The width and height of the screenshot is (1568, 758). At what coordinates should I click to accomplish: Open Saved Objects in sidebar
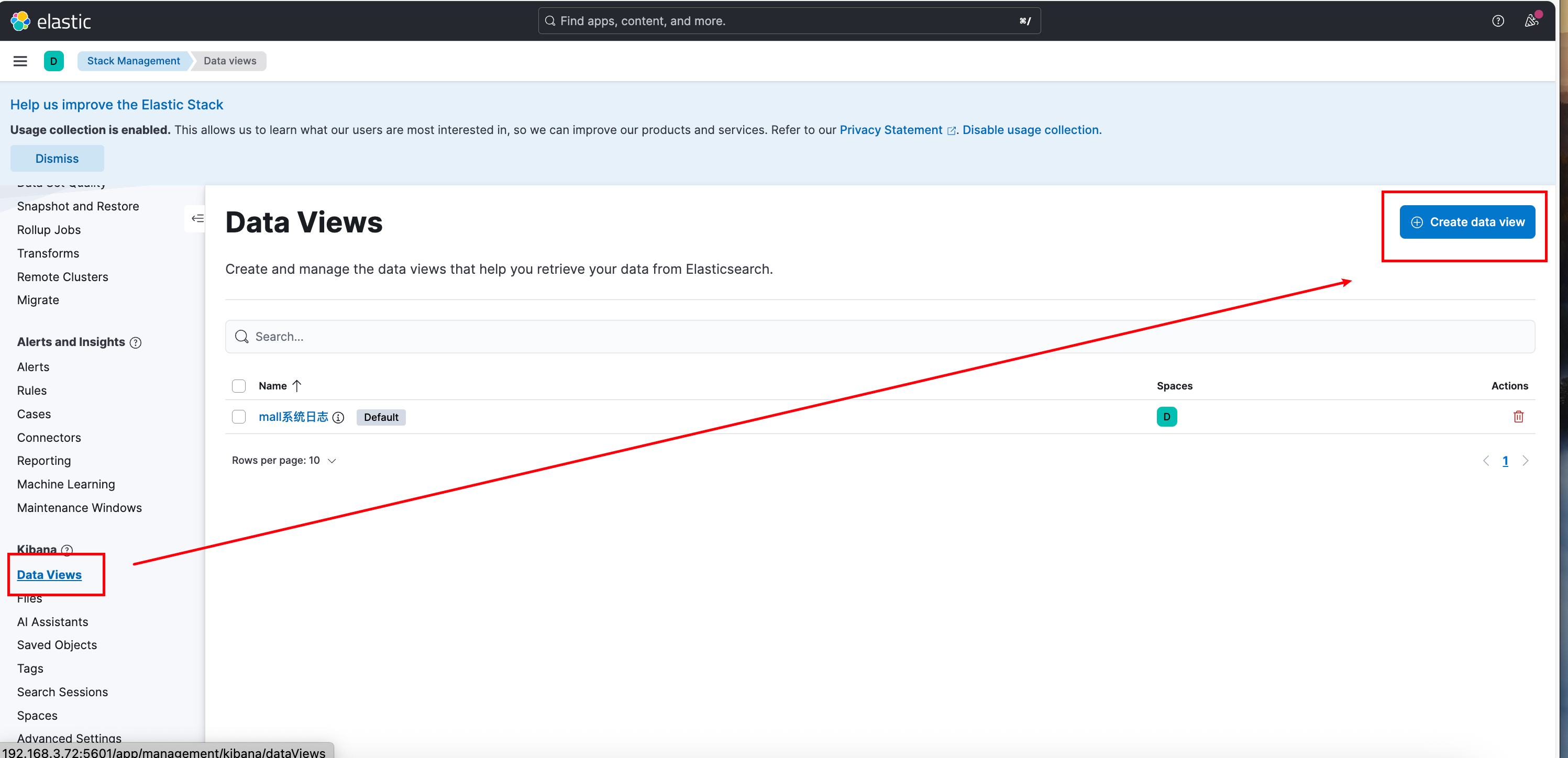pyautogui.click(x=57, y=645)
